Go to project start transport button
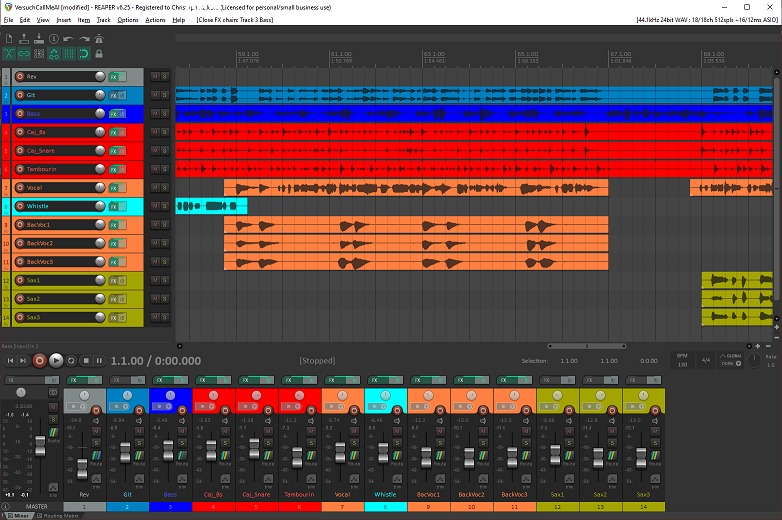Screen dimensions: 782x520 point(10,360)
